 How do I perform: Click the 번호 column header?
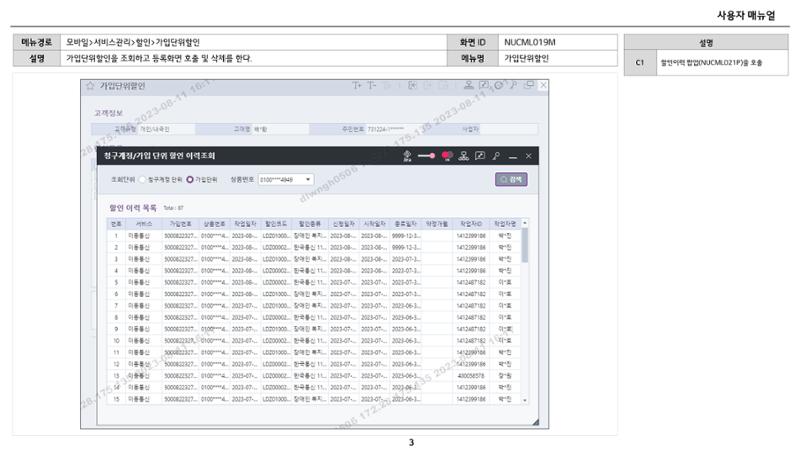(x=116, y=224)
